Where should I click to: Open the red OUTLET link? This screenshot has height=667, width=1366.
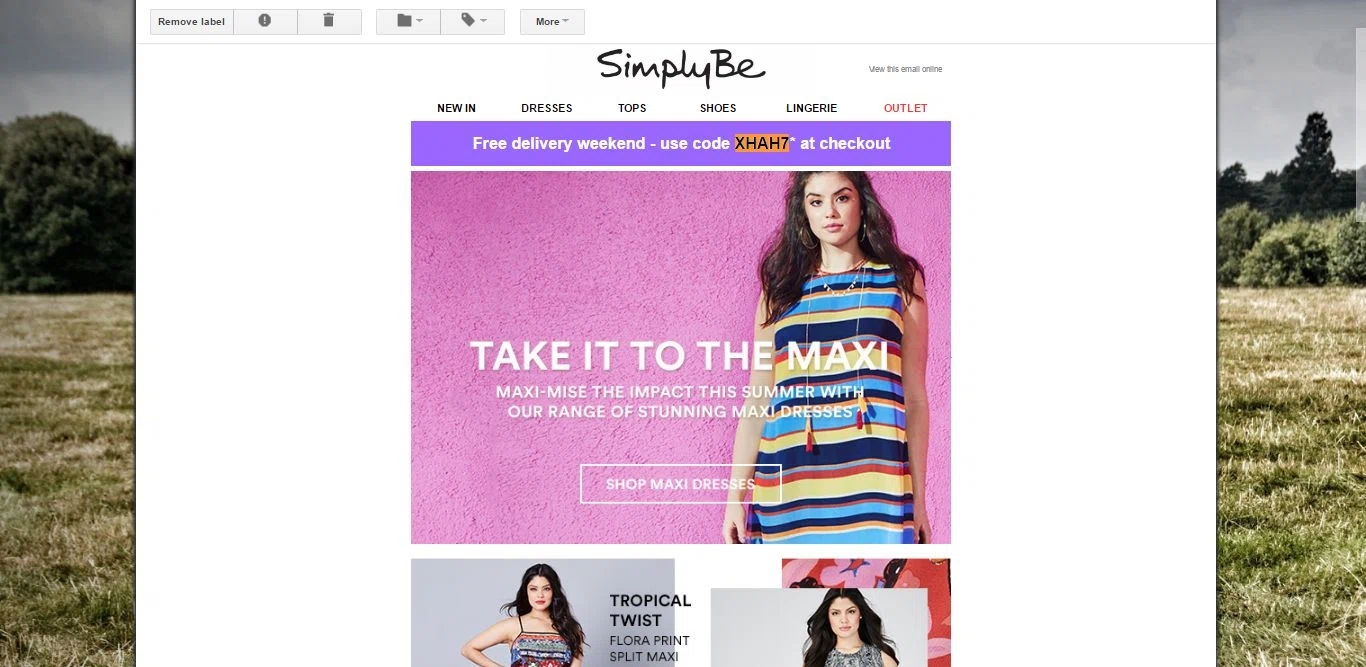click(906, 108)
